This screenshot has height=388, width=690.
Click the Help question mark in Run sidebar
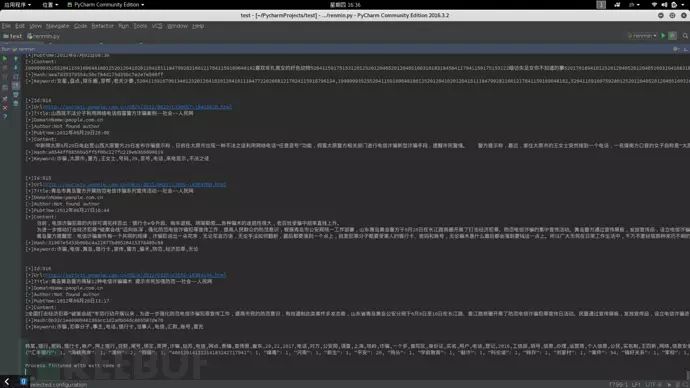pos(5,117)
